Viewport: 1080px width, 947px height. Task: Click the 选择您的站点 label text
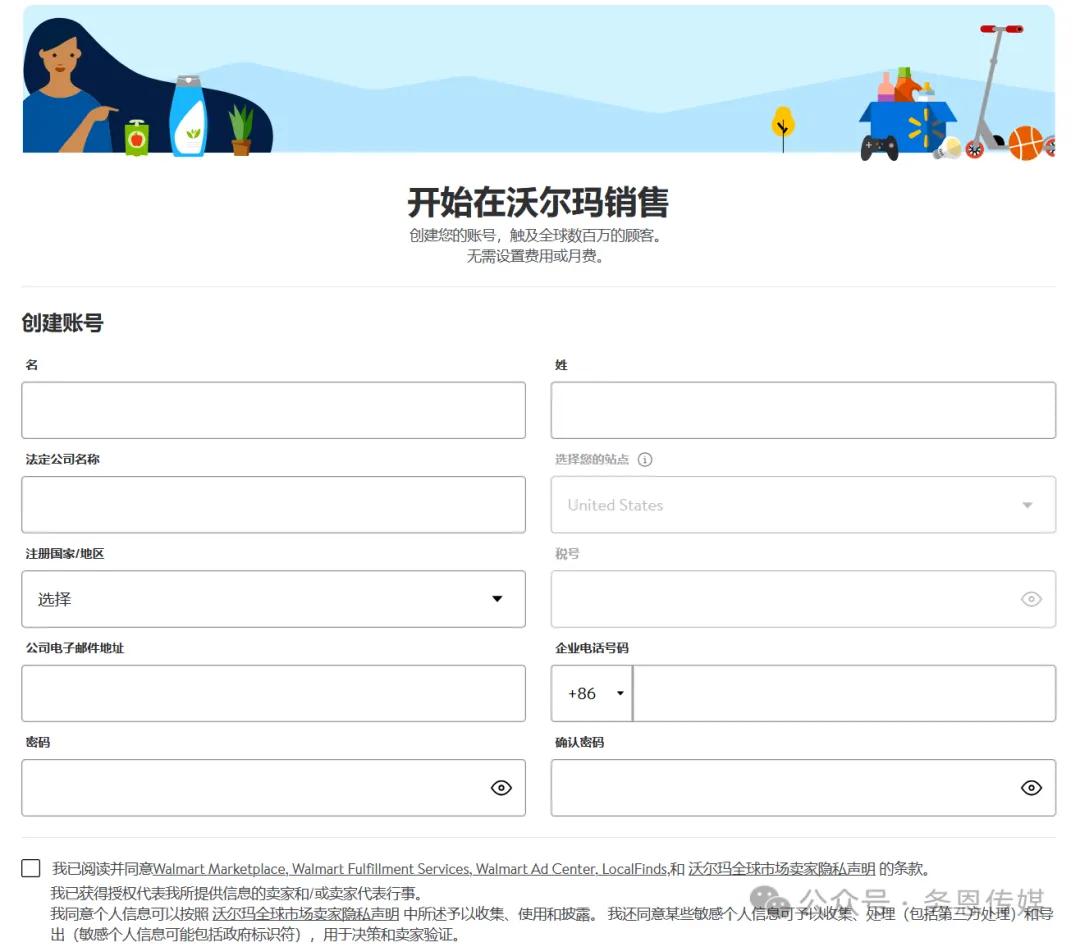592,459
